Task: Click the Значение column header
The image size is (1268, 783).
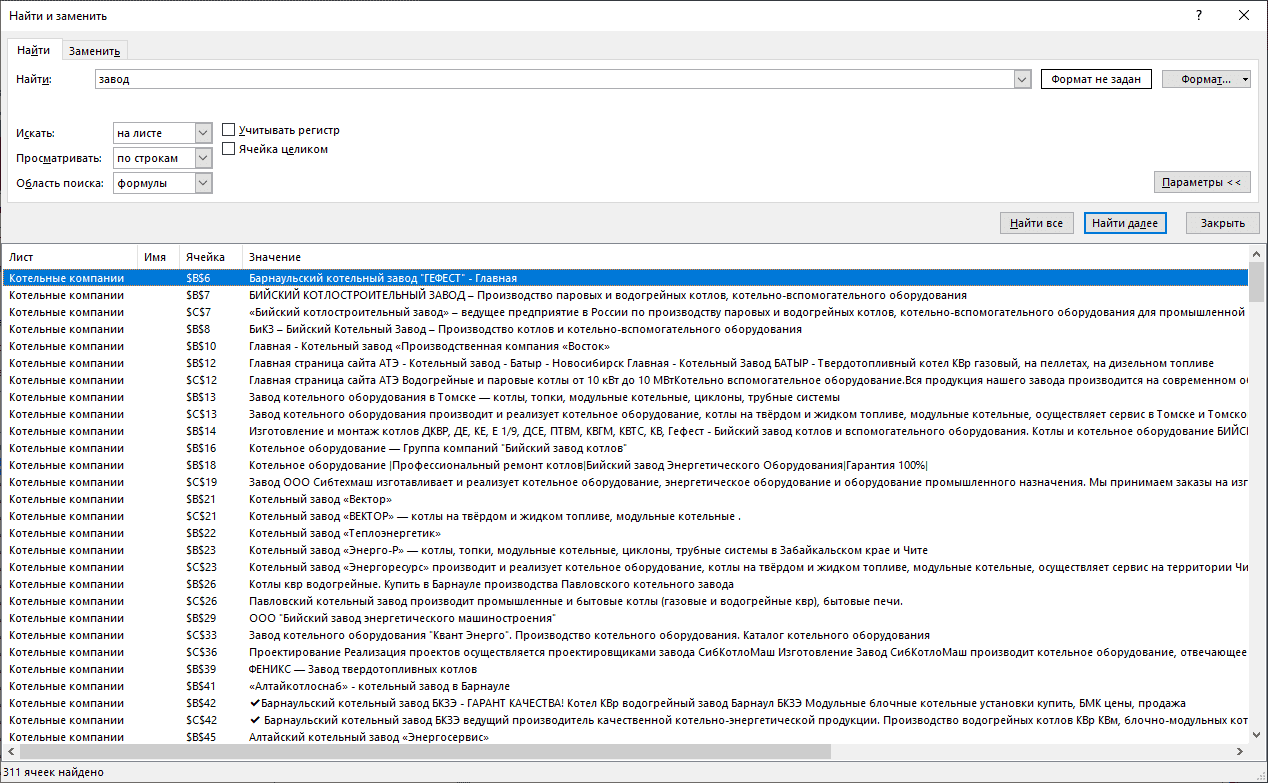Action: [745, 257]
